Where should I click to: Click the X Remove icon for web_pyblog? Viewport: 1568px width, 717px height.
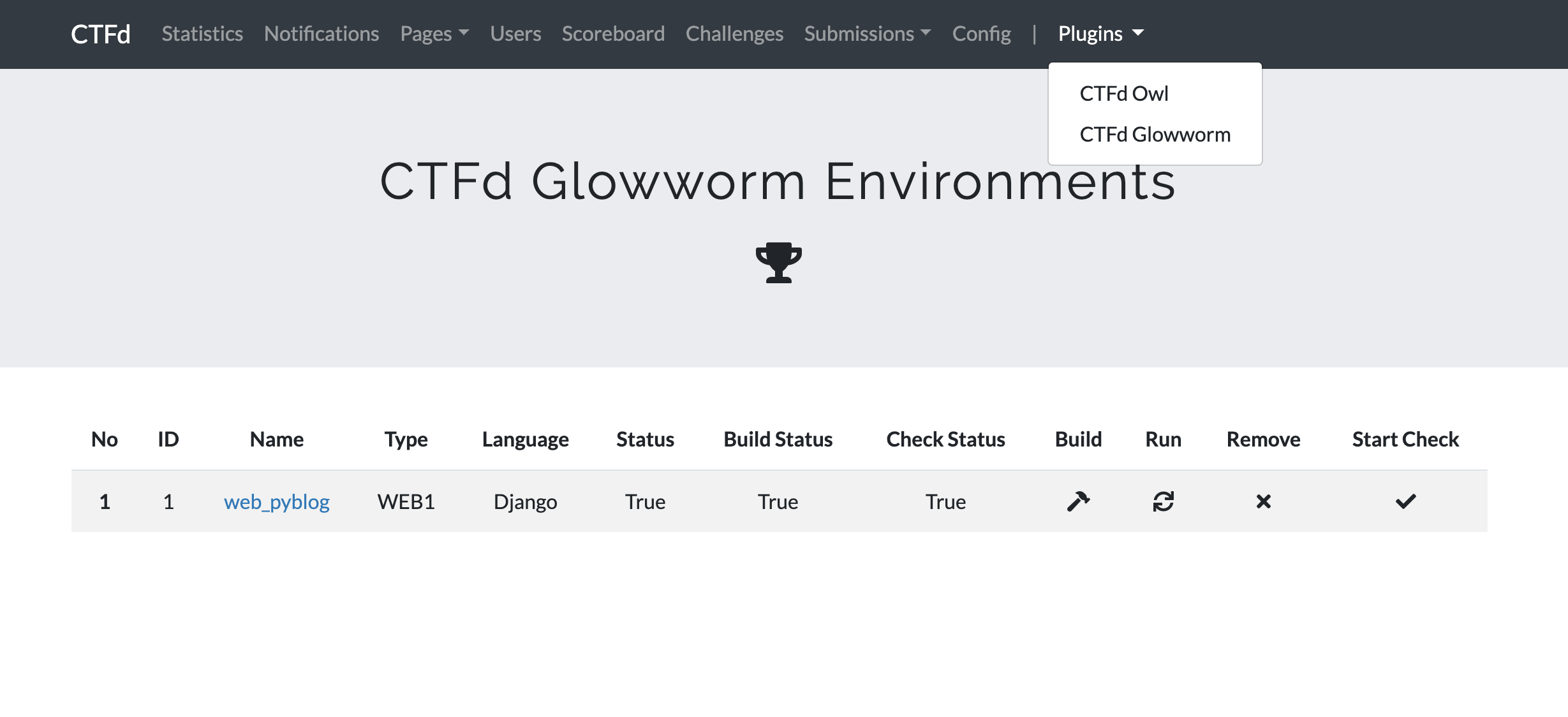coord(1263,501)
